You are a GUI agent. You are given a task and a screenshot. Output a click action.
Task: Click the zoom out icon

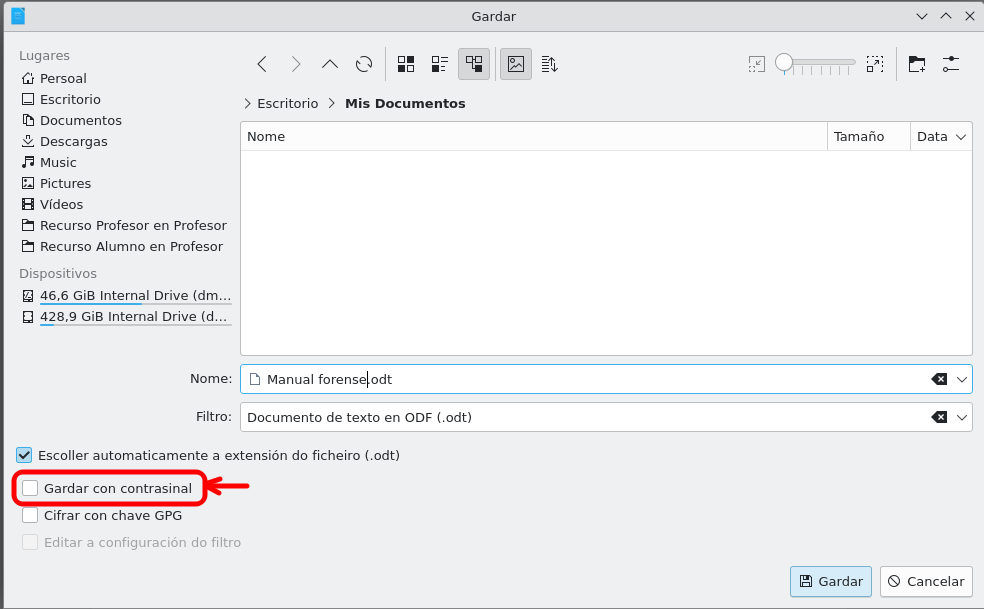[x=757, y=64]
